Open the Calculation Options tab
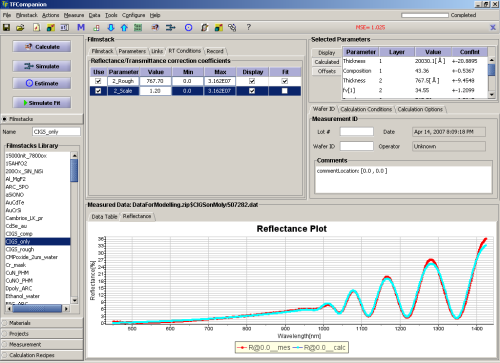This screenshot has width=500, height=363. (x=420, y=109)
